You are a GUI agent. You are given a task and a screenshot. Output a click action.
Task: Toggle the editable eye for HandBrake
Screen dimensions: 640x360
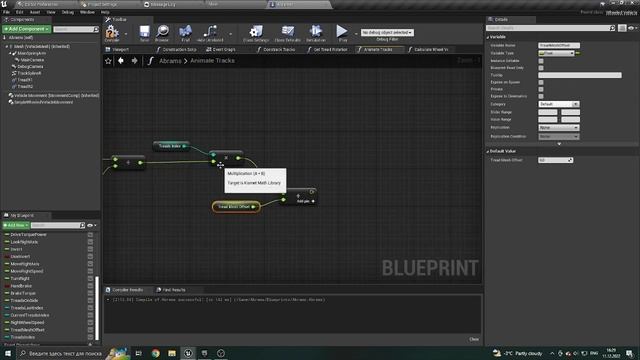point(90,286)
